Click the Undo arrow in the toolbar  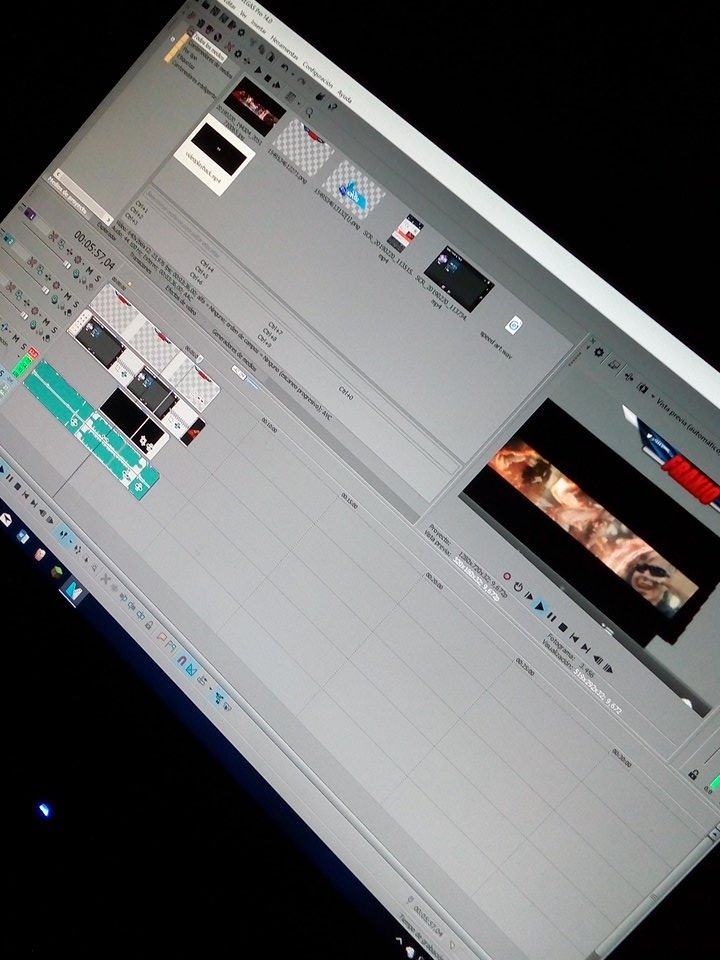pyautogui.click(x=285, y=67)
